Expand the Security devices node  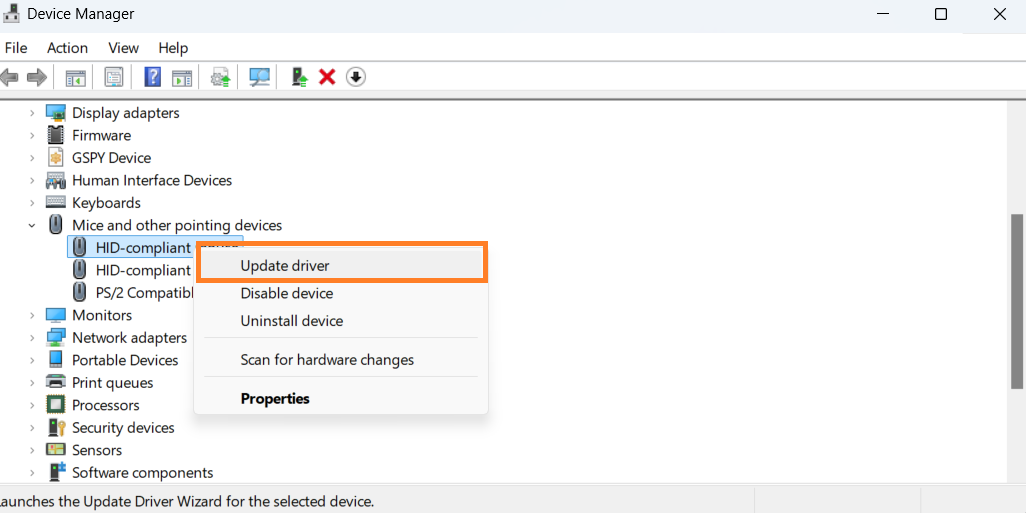point(31,427)
